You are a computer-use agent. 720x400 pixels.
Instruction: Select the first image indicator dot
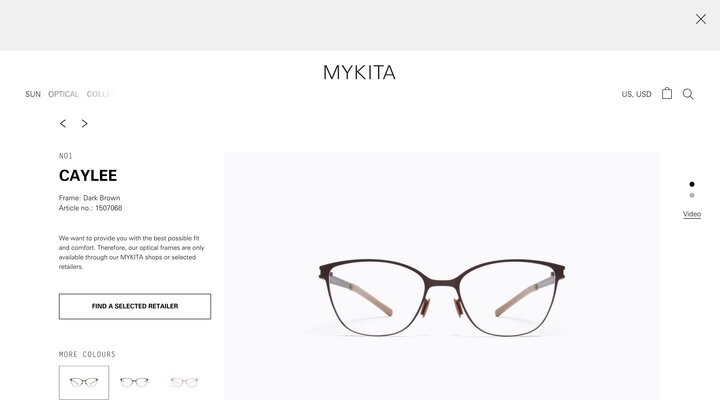692,184
